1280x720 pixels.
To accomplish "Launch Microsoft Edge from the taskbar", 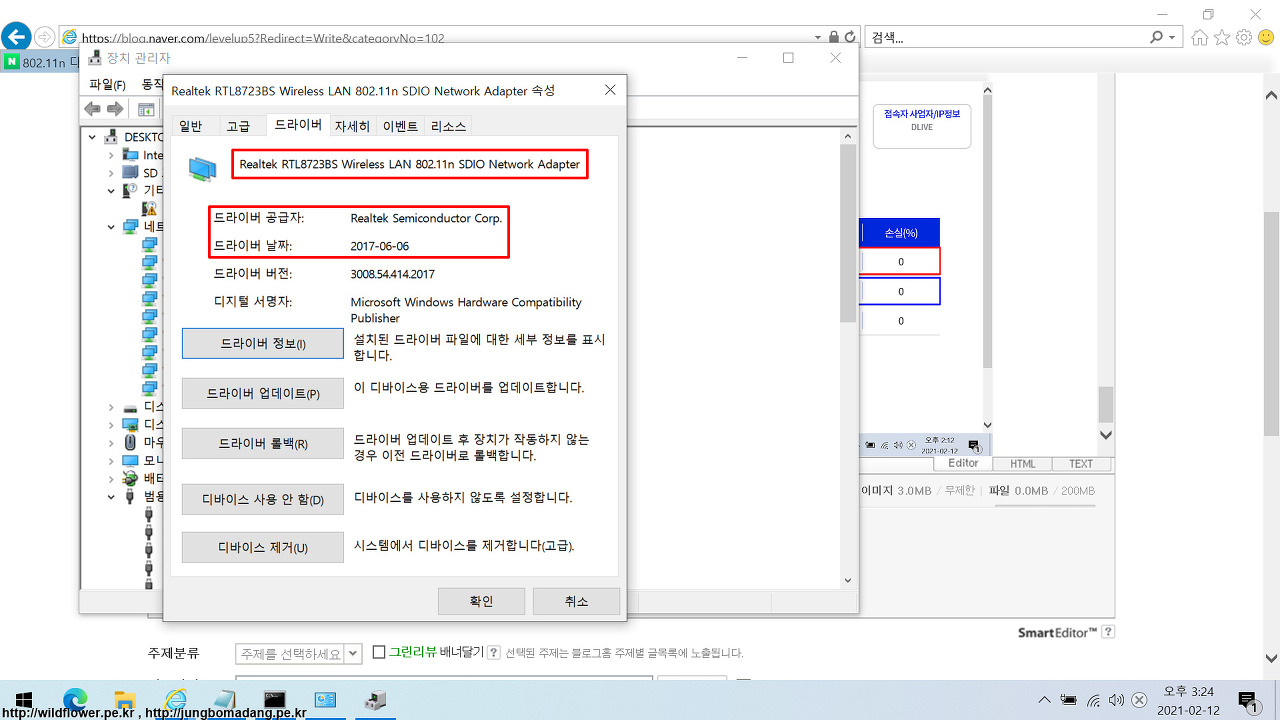I will click(75, 700).
